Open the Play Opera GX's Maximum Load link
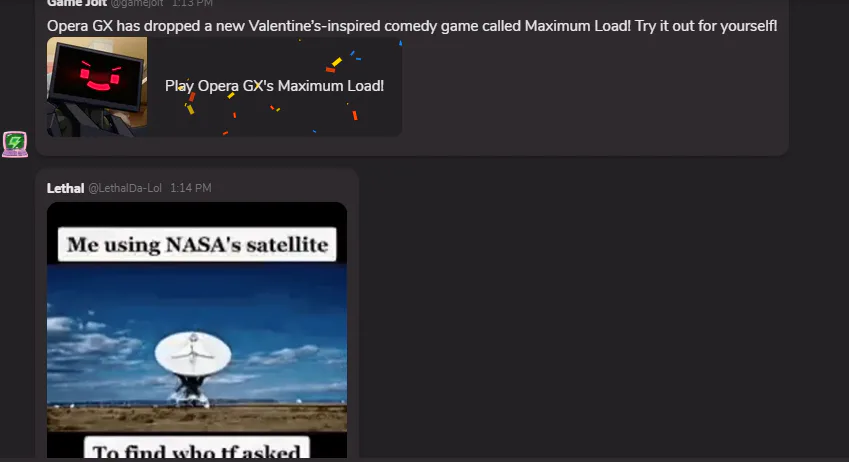Screen dimensions: 849x462 click(275, 86)
